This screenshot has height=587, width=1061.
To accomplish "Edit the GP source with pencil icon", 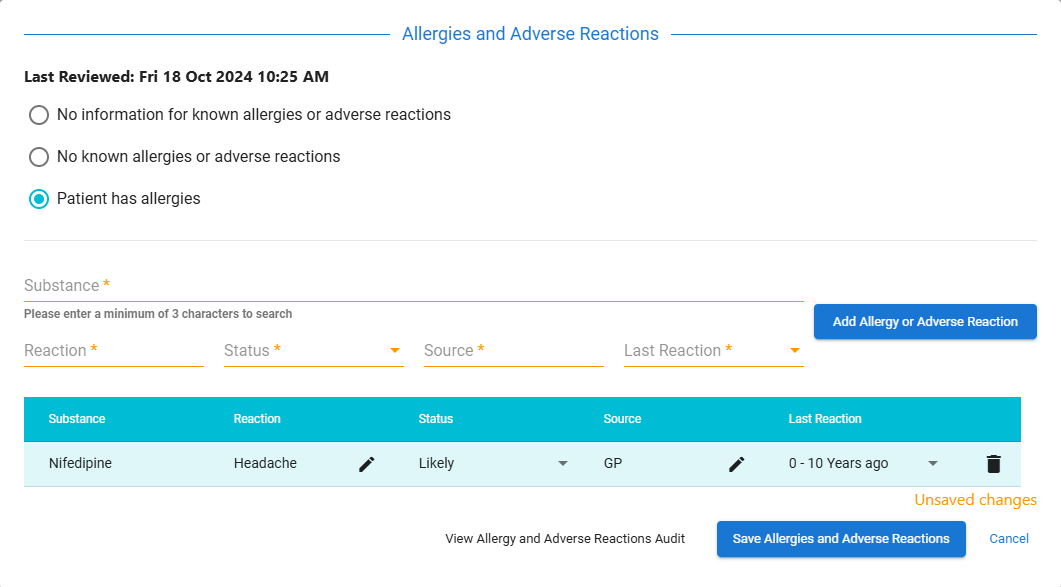I will coord(736,464).
